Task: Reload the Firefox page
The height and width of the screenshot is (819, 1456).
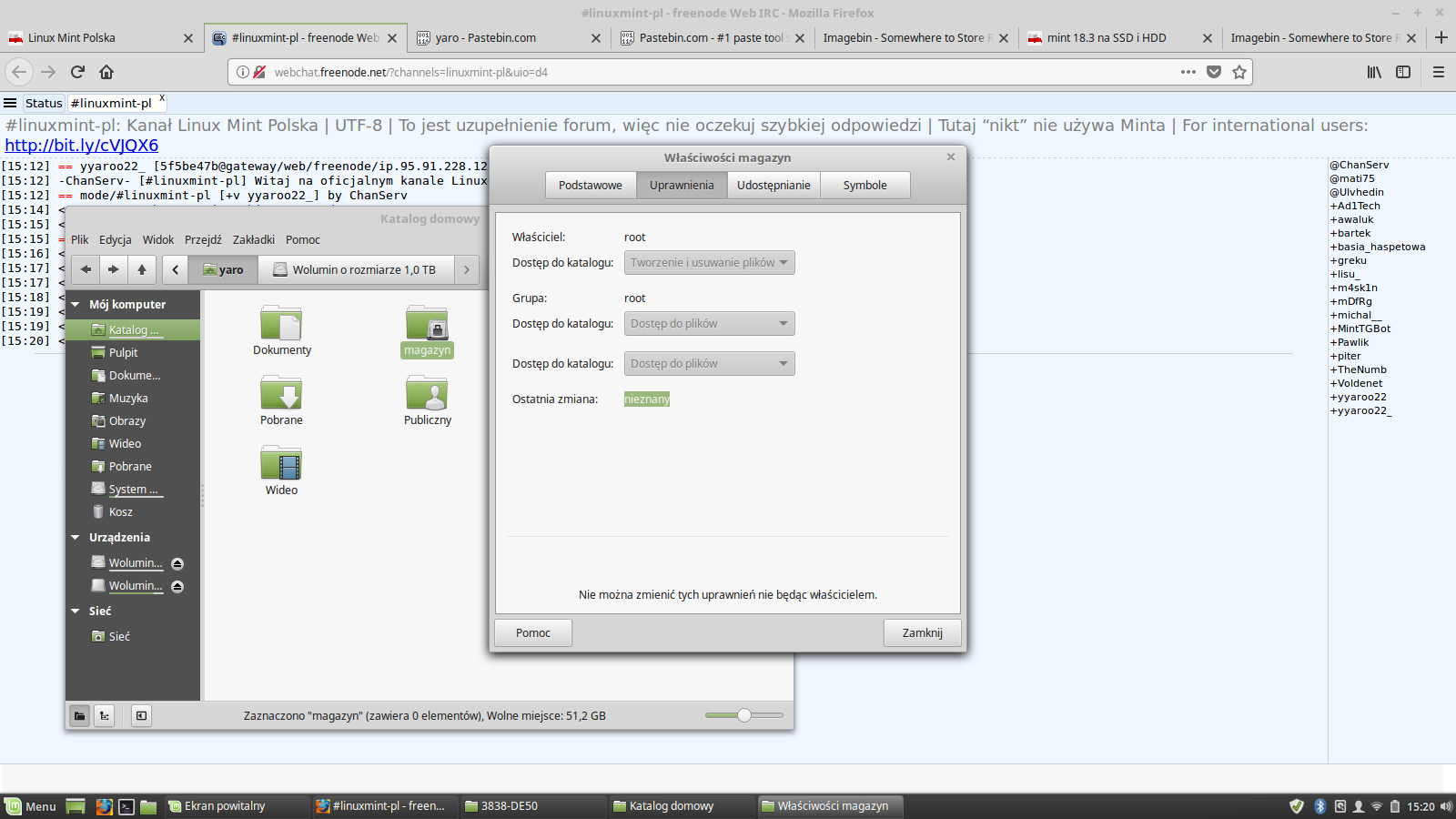Action: [78, 72]
